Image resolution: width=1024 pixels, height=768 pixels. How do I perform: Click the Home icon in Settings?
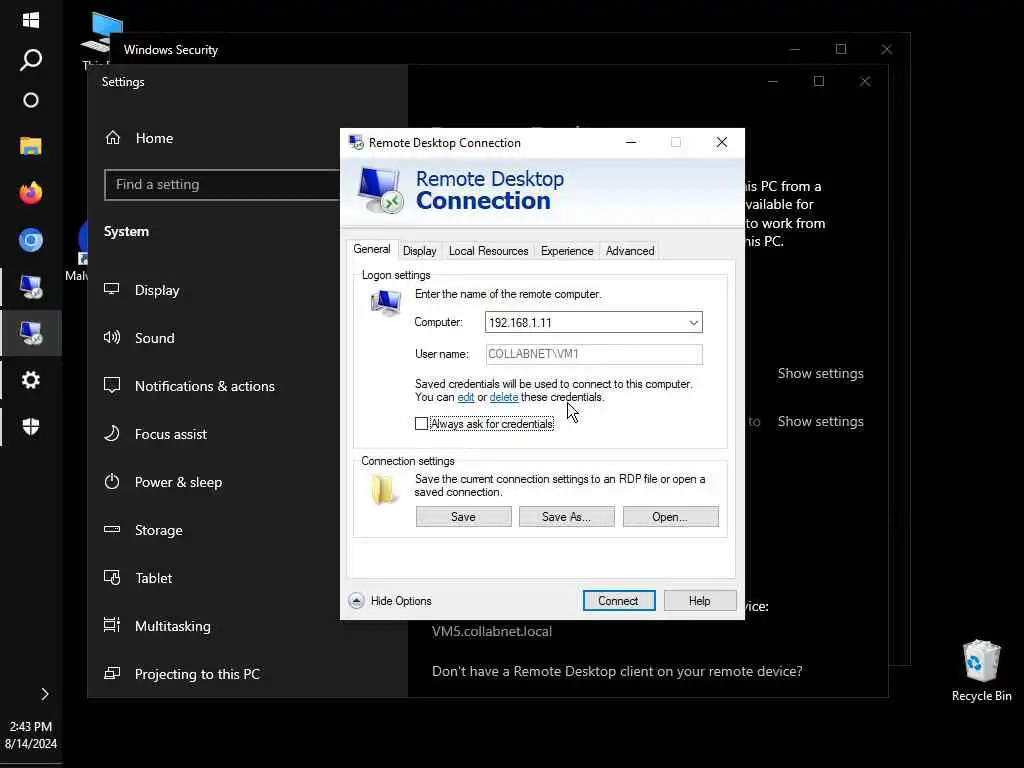[113, 138]
